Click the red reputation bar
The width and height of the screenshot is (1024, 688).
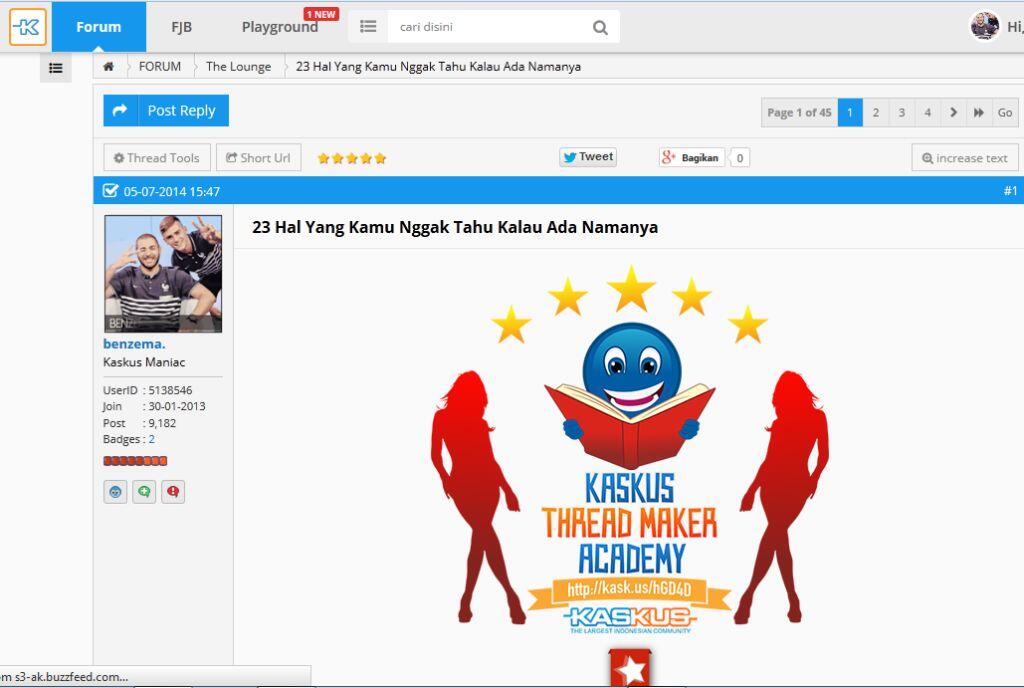135,461
